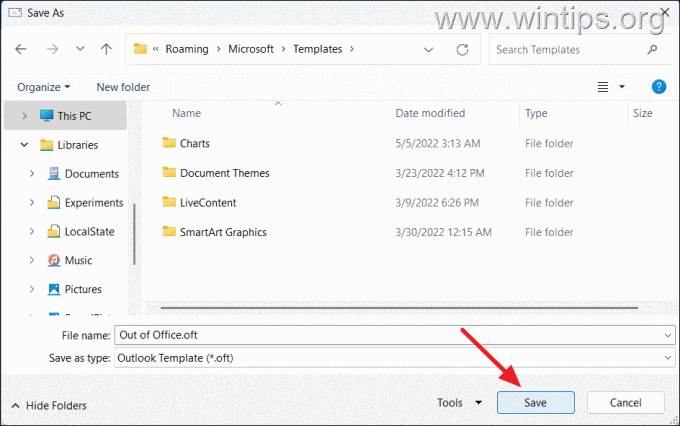Open the address bar history dropdown
Screen dimensions: 680x426
point(428,49)
